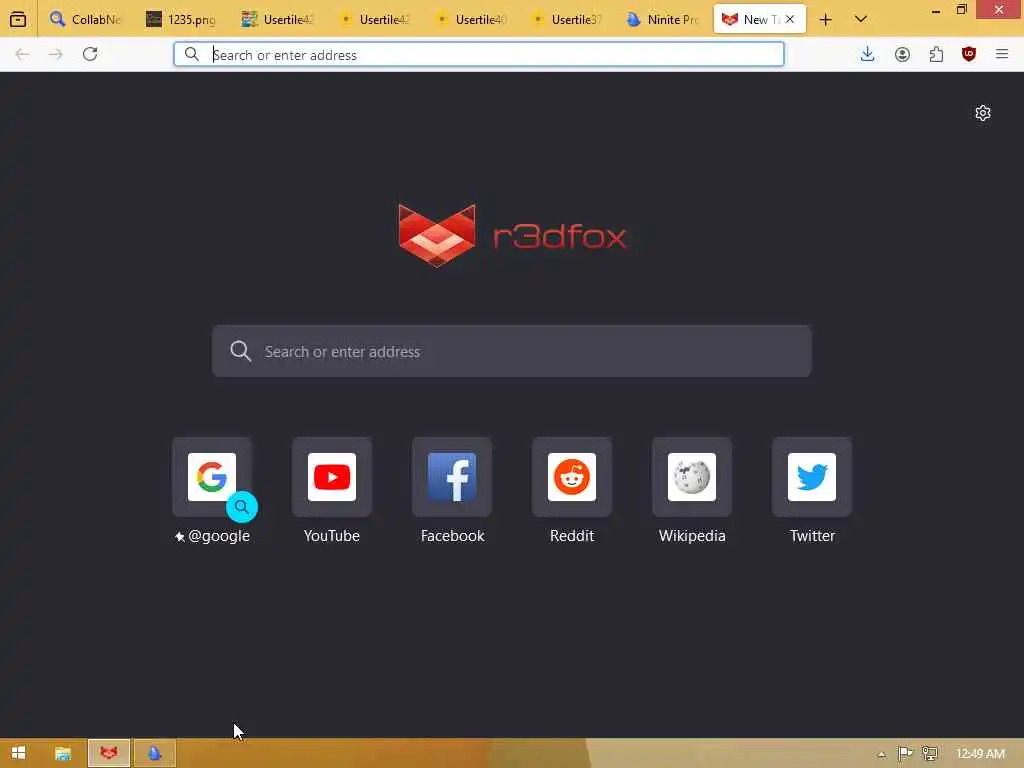This screenshot has height=768, width=1024.
Task: Open Action Center flag icon
Action: [905, 754]
